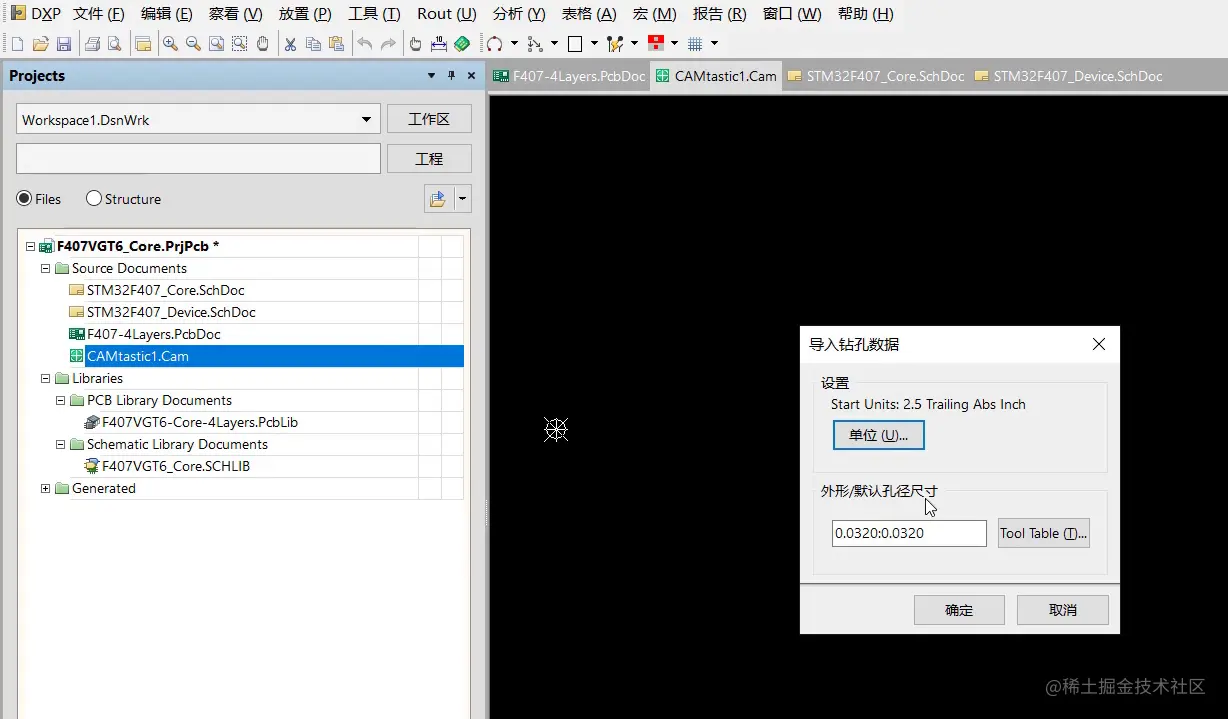The image size is (1228, 719).
Task: Collapse the PCB Library Documents folder
Action: [60, 400]
